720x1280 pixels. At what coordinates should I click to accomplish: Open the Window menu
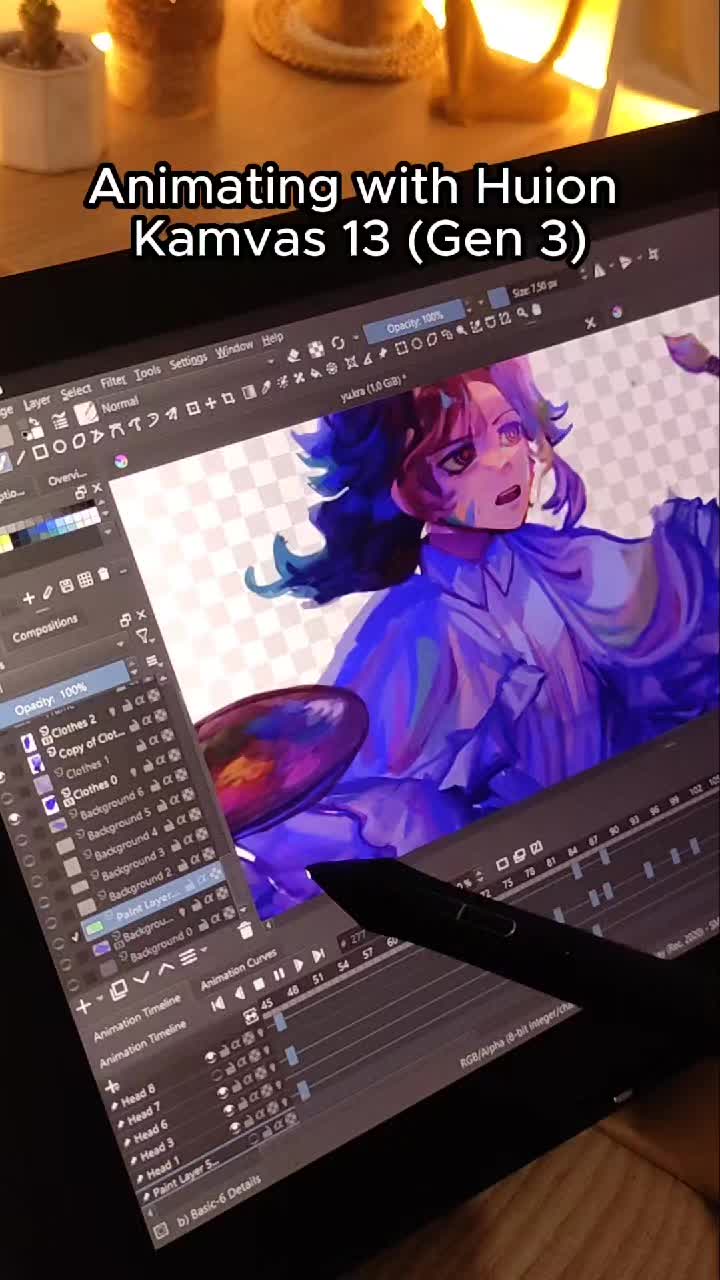pos(234,349)
